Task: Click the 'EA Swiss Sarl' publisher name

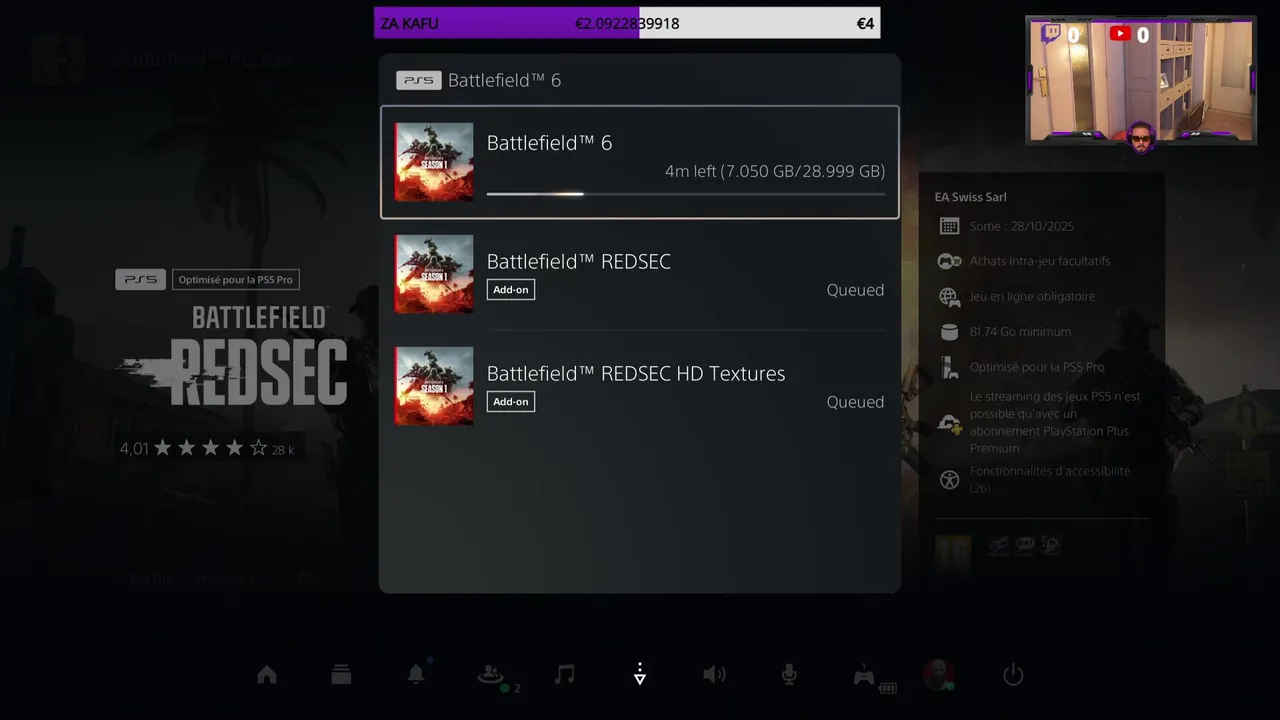Action: click(x=970, y=197)
